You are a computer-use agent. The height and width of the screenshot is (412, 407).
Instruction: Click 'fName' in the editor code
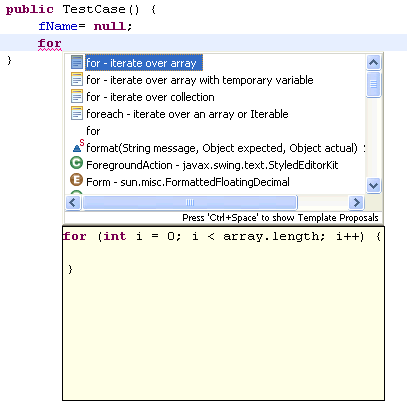[58, 26]
